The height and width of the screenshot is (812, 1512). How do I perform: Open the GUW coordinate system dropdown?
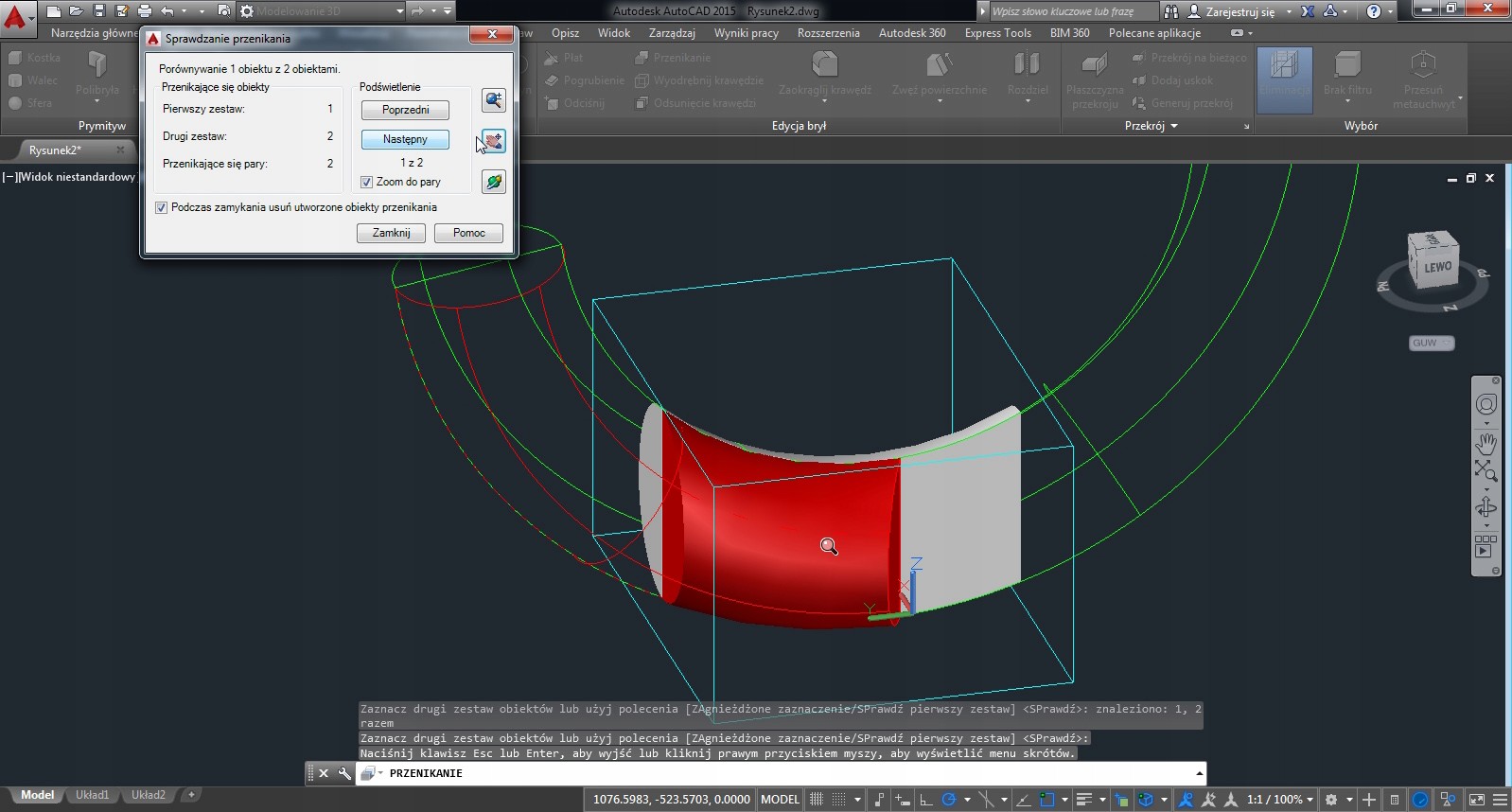click(x=1431, y=343)
